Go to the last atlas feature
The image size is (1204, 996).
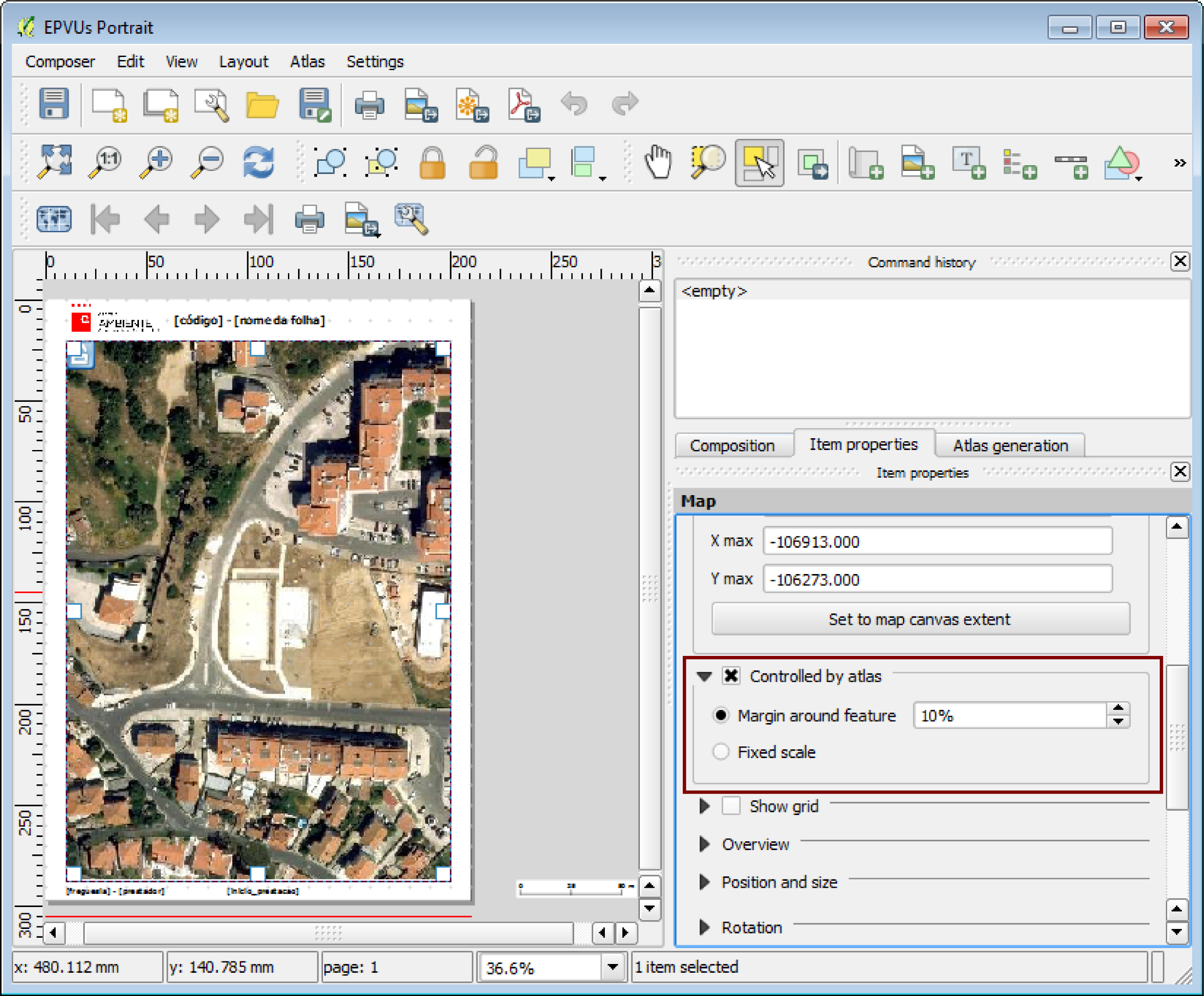tap(259, 219)
